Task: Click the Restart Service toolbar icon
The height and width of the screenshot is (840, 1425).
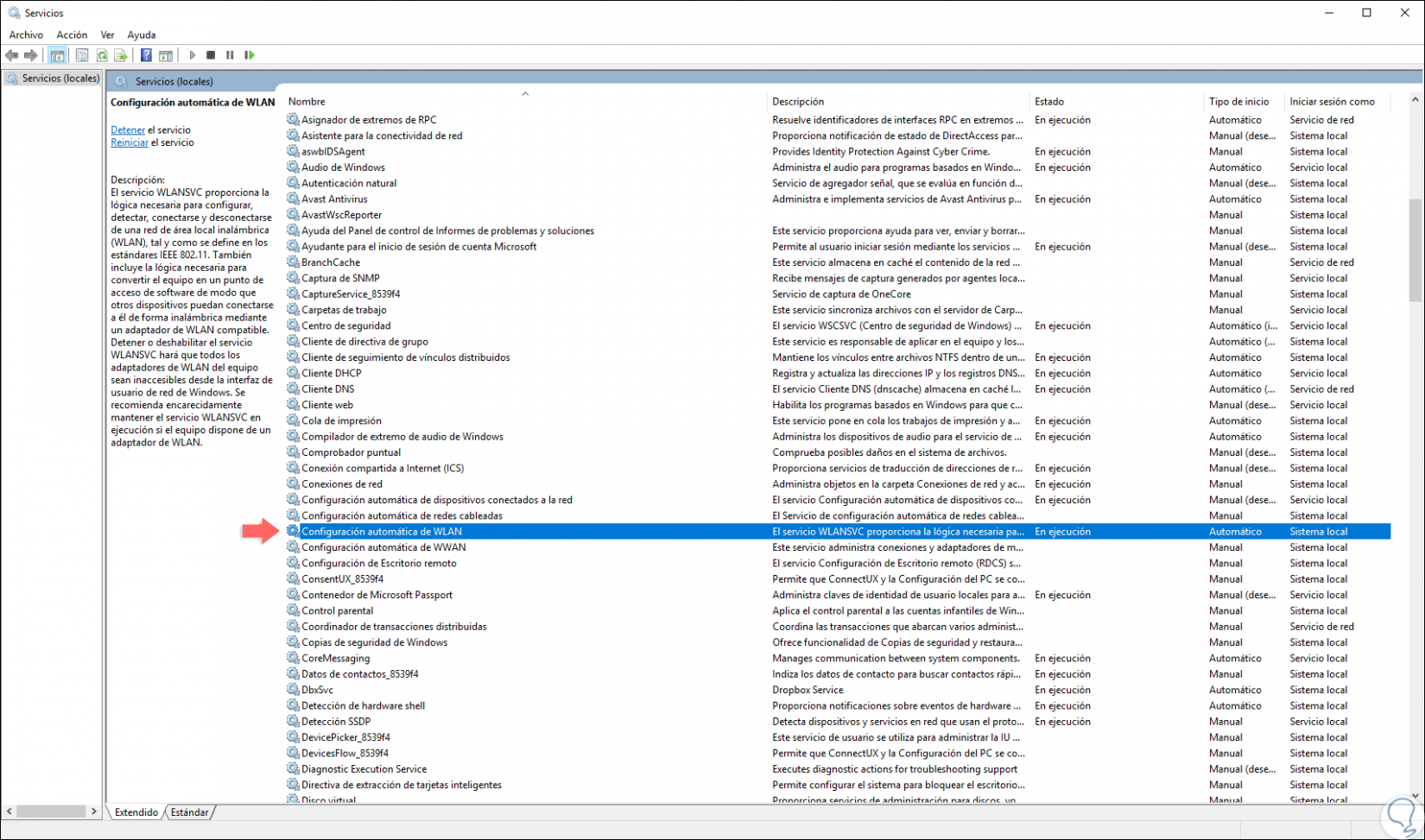Action: tap(250, 55)
